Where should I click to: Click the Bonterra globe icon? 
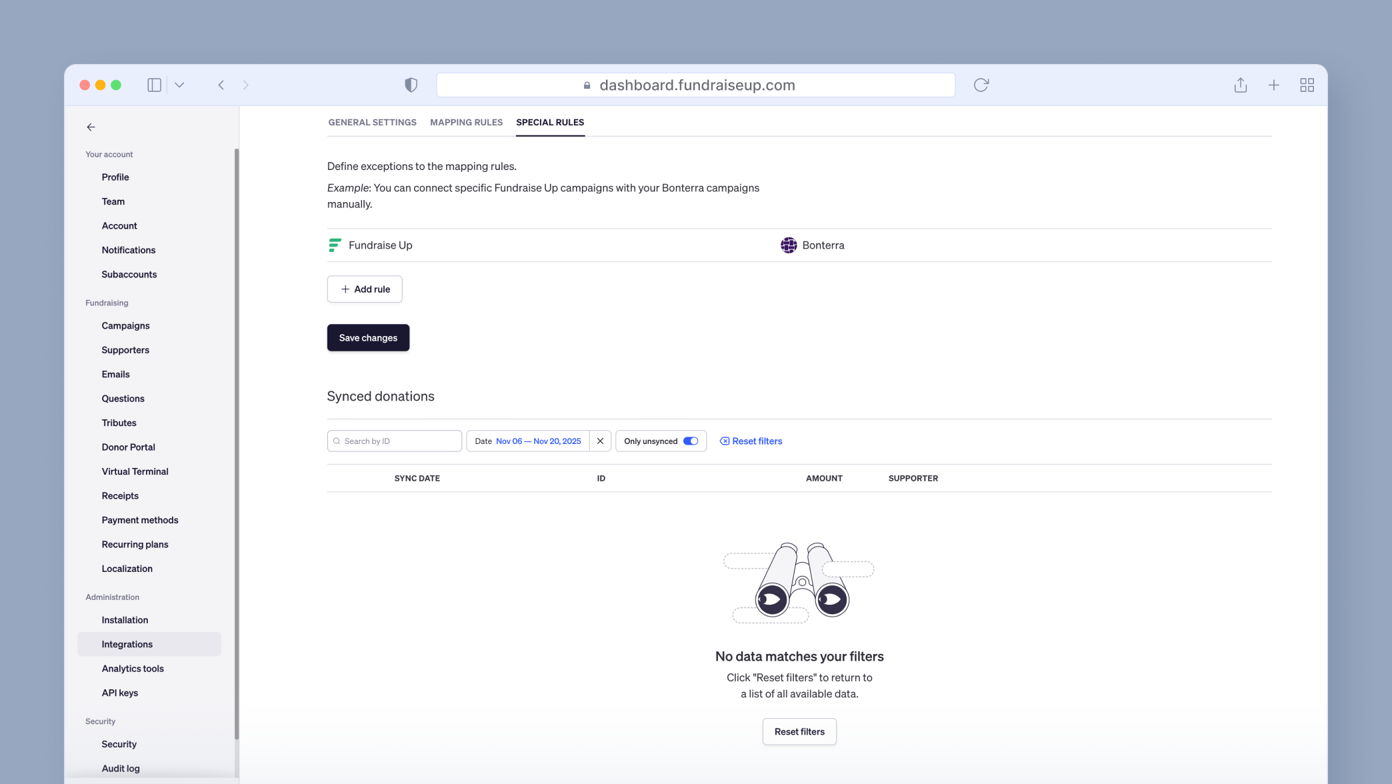[789, 245]
